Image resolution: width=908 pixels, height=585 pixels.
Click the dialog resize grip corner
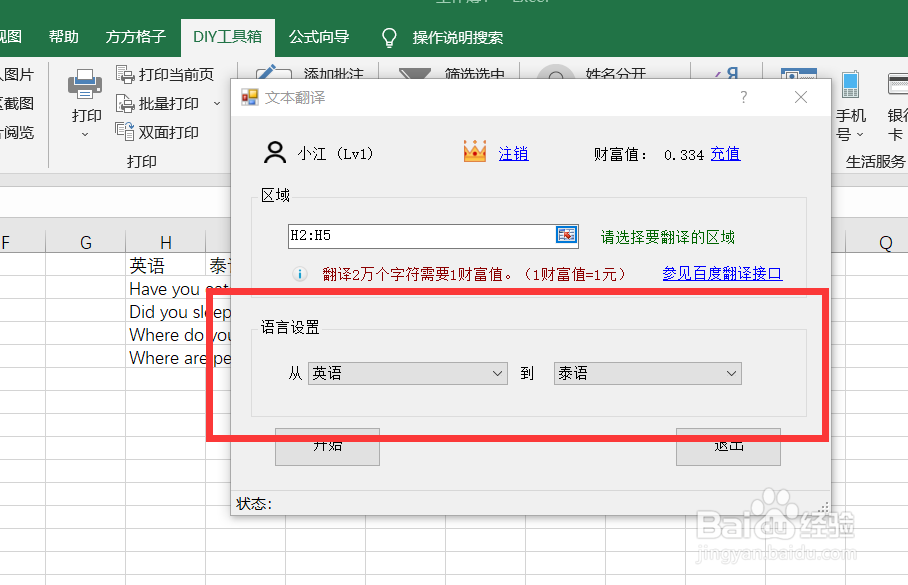(x=824, y=508)
